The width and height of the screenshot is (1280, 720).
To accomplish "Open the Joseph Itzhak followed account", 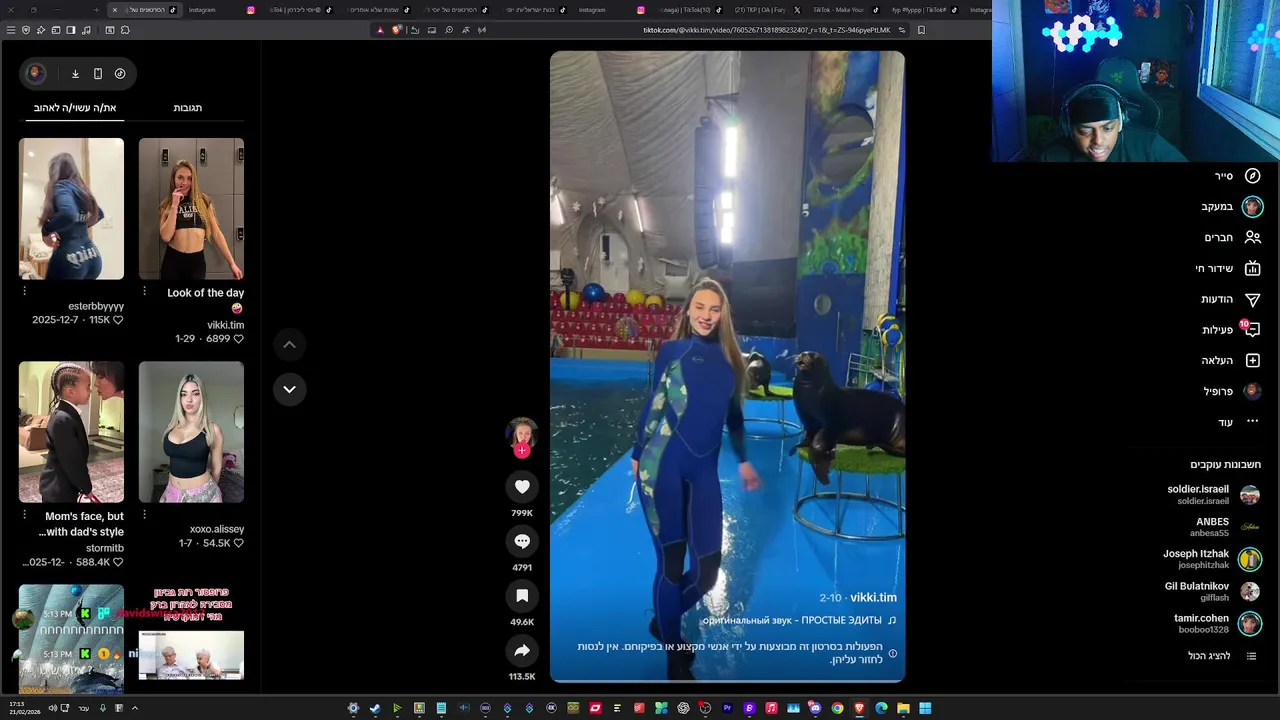I will 1211,559.
